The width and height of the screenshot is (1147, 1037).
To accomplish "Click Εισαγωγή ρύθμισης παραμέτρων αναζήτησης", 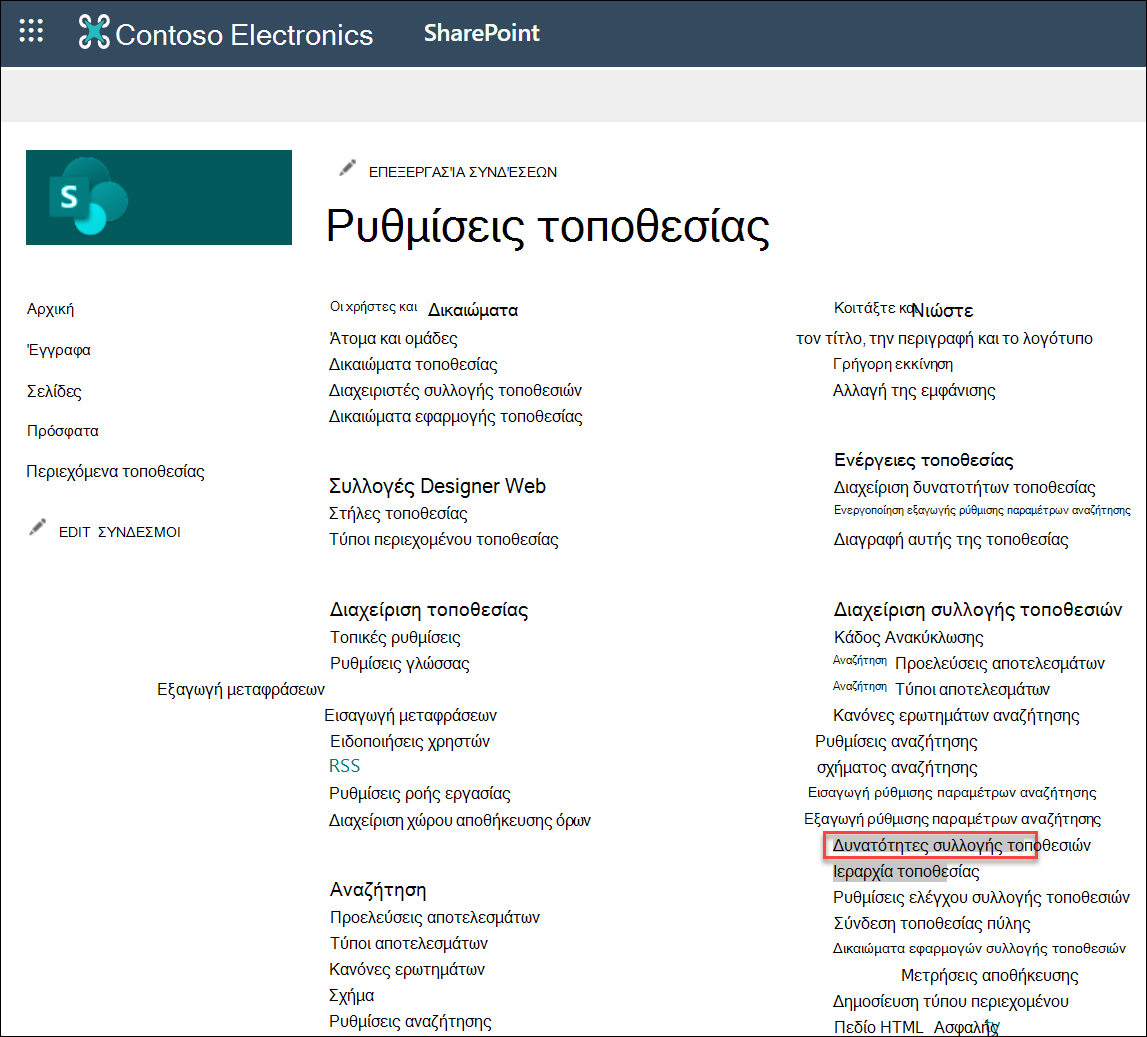I will 952,793.
